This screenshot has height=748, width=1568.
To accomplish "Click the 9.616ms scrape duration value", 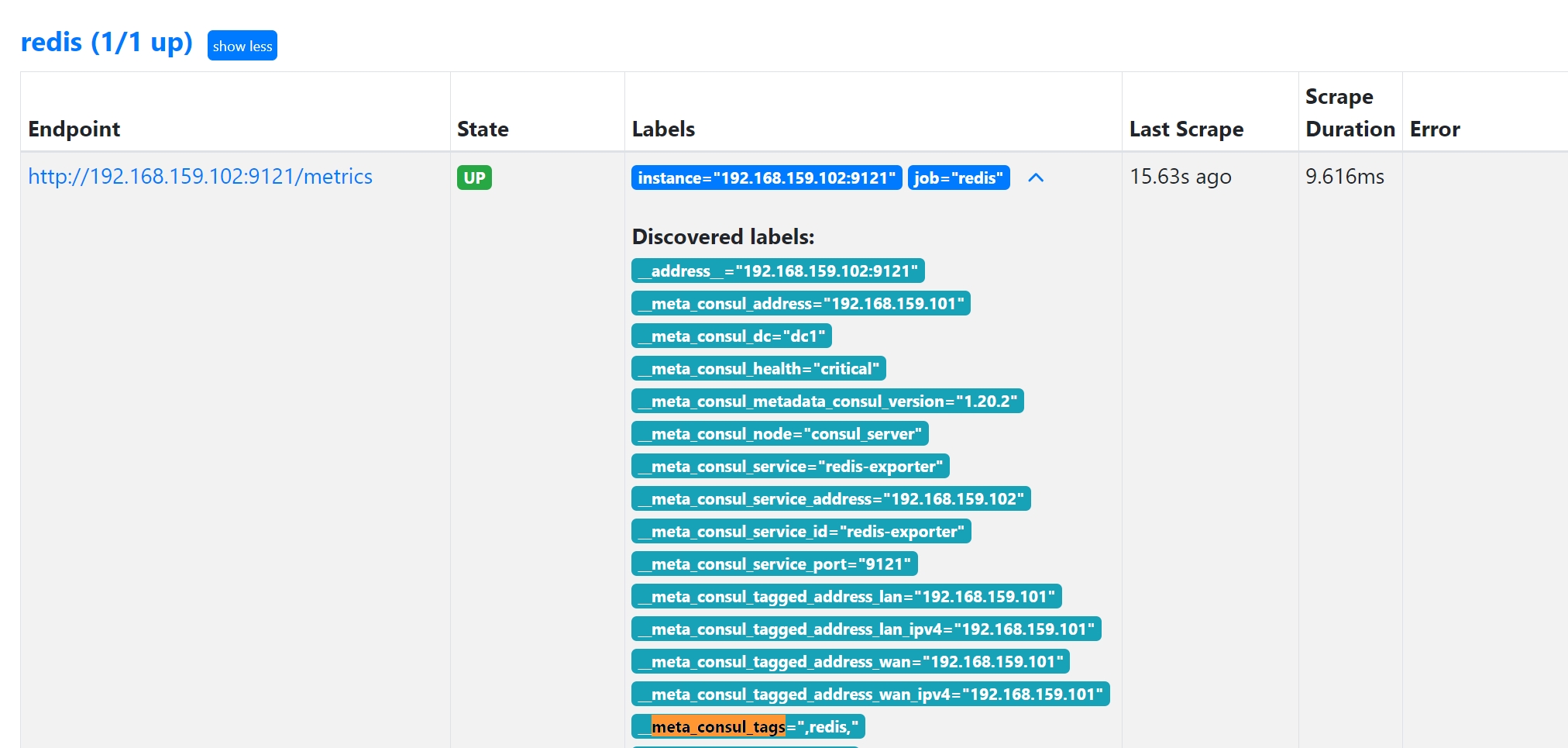I will [1345, 177].
